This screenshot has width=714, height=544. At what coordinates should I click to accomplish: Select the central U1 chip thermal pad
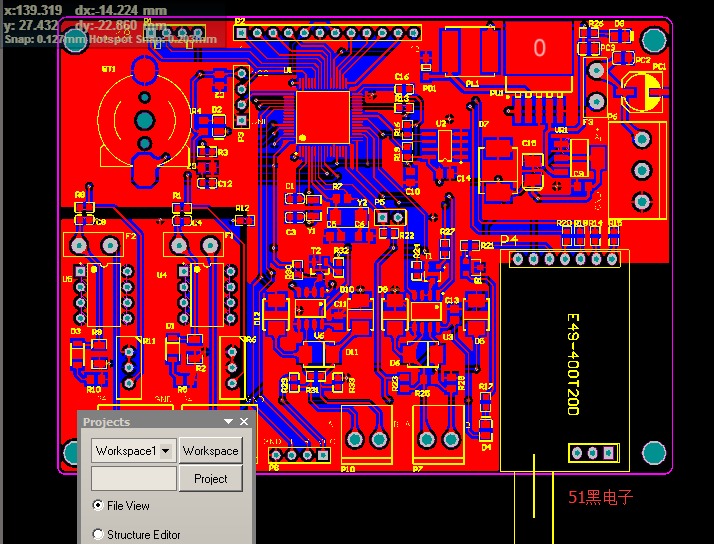[x=323, y=118]
